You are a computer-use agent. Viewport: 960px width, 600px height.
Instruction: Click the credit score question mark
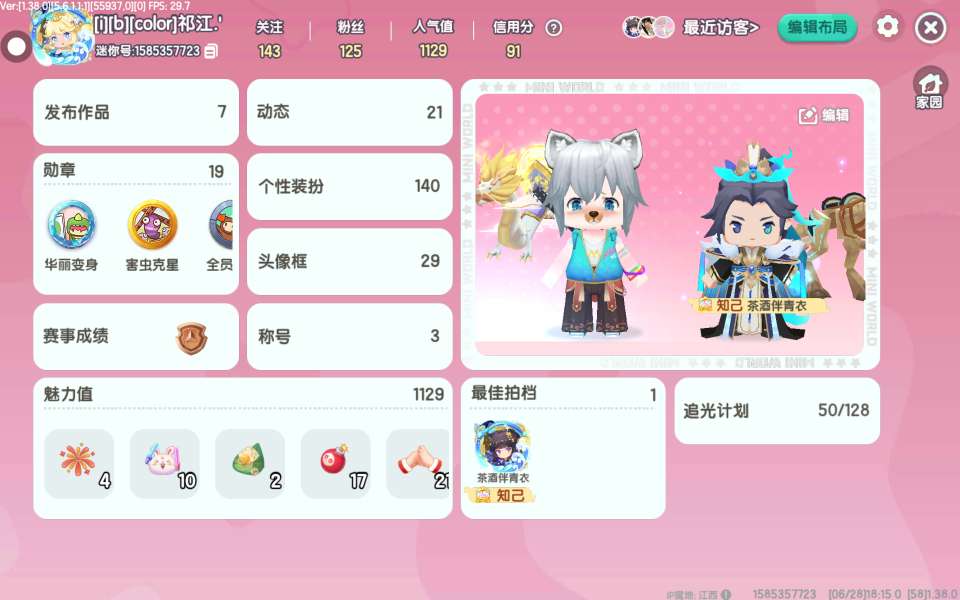(x=553, y=28)
